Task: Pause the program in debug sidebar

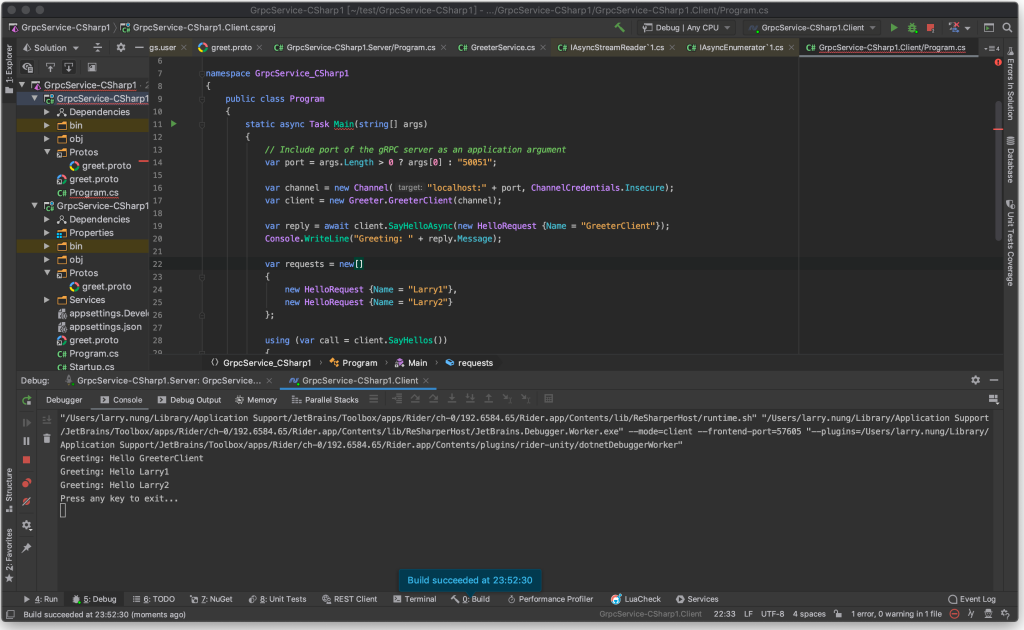Action: click(x=27, y=441)
